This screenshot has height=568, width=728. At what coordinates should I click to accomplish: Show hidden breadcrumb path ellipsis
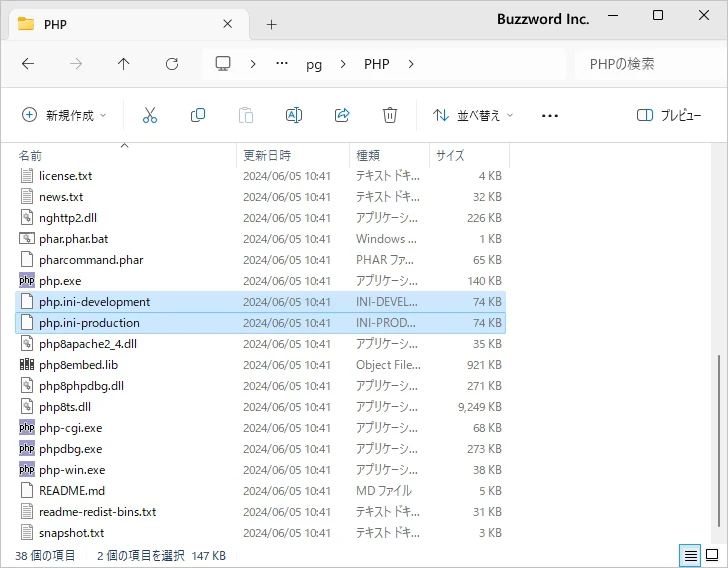point(282,64)
